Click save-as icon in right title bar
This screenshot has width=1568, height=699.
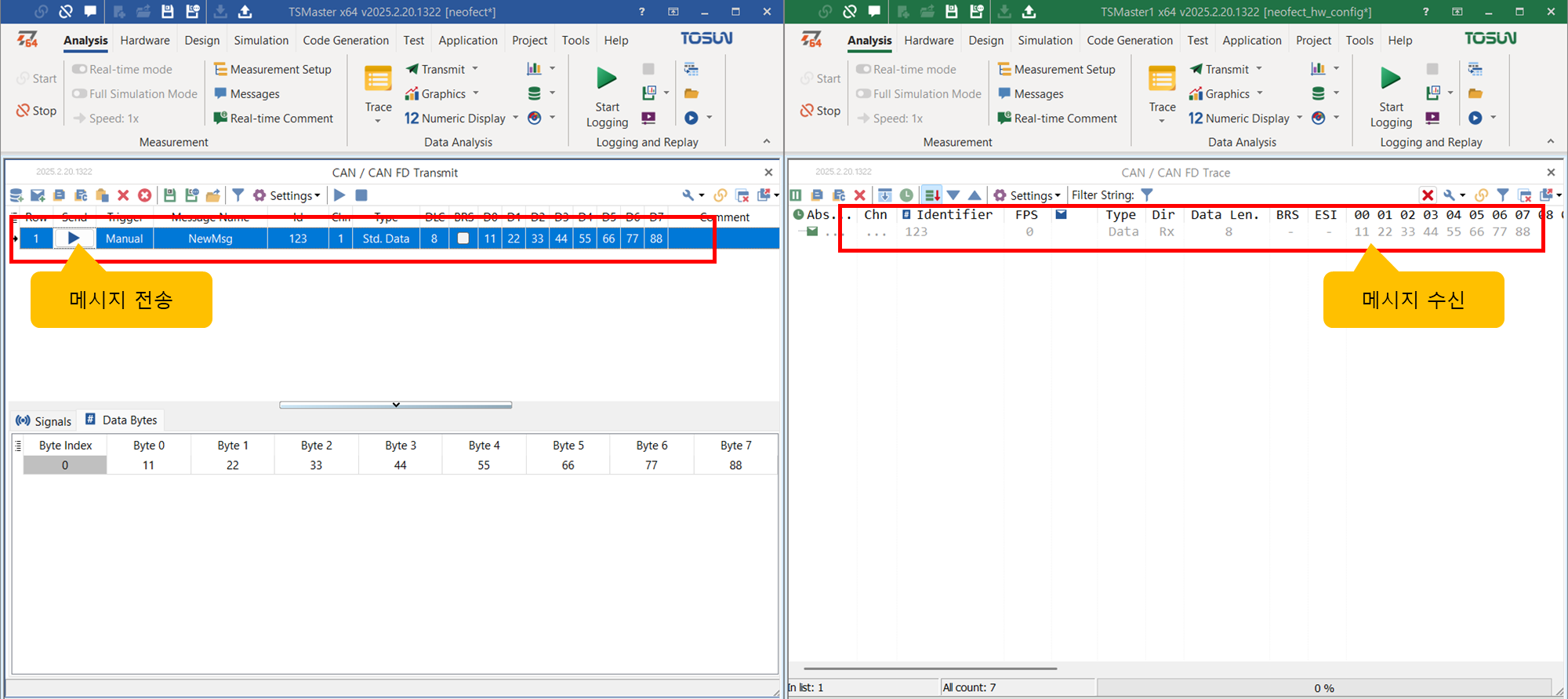tap(976, 11)
